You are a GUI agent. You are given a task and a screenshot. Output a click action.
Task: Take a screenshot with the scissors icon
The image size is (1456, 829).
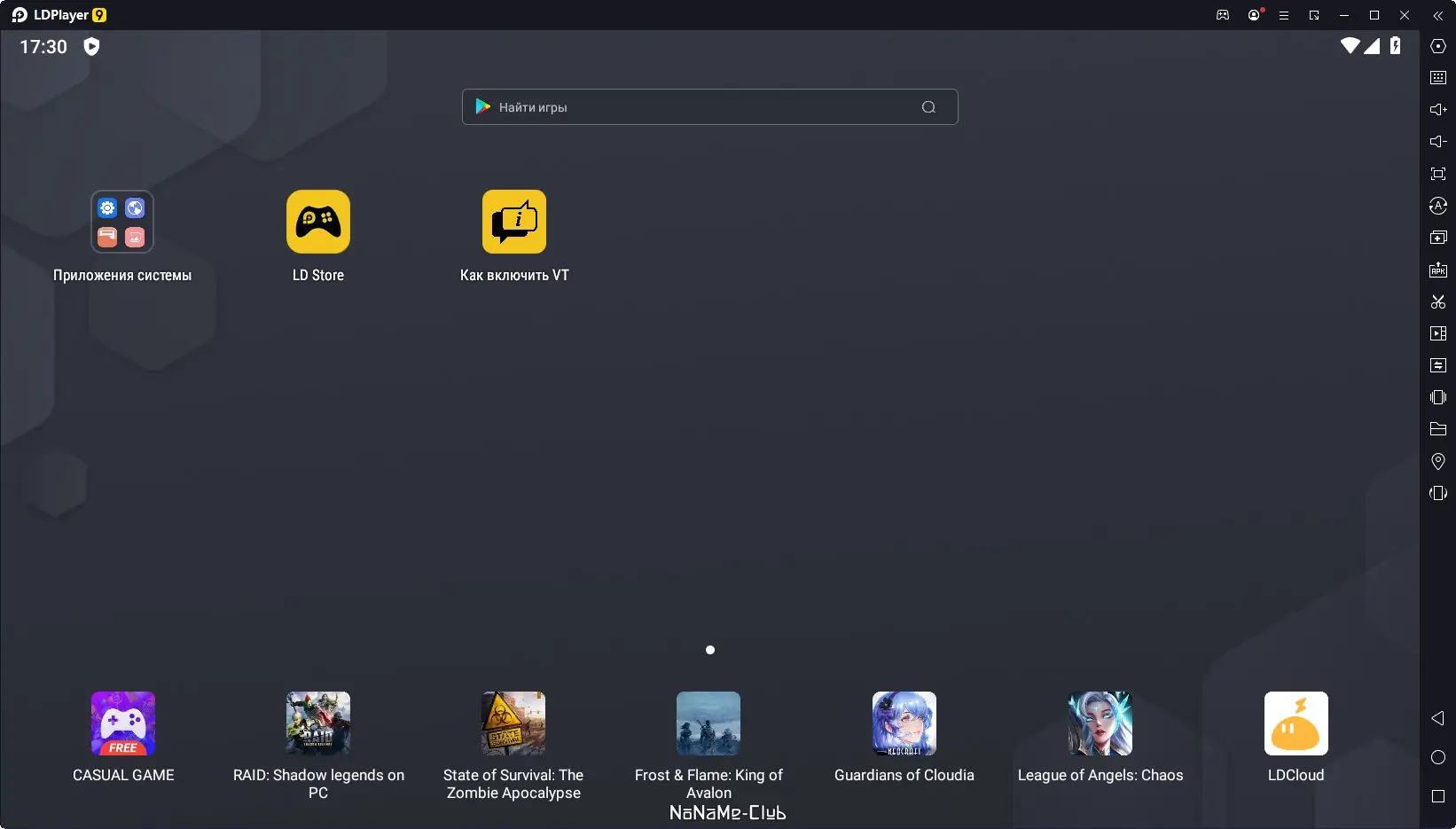click(1438, 301)
